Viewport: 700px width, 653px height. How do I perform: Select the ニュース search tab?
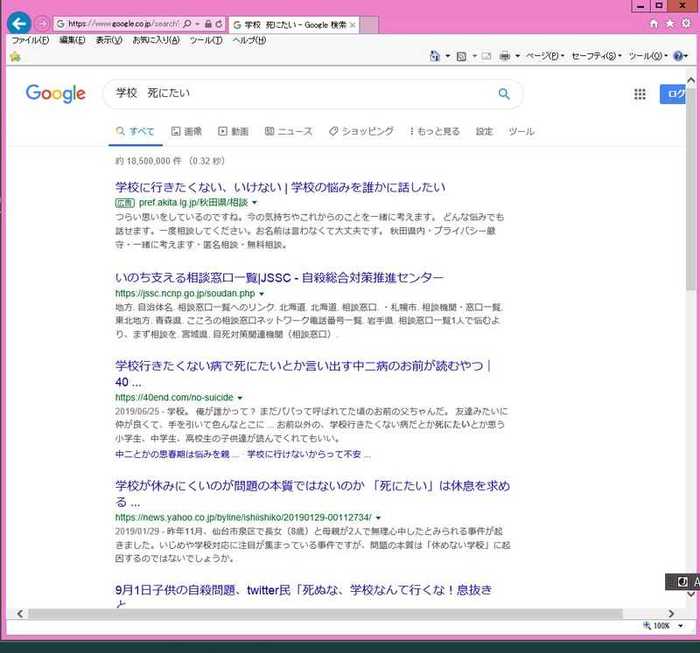click(288, 131)
